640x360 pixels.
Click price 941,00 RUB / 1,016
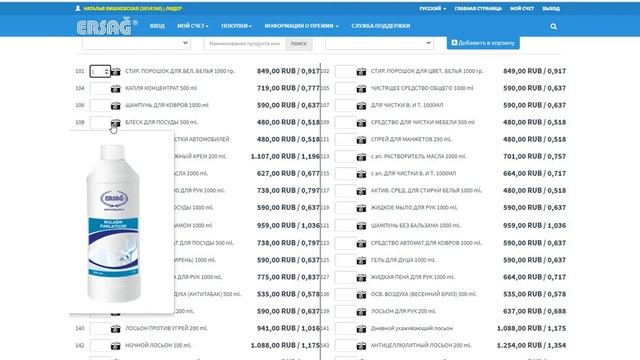[x=289, y=329]
